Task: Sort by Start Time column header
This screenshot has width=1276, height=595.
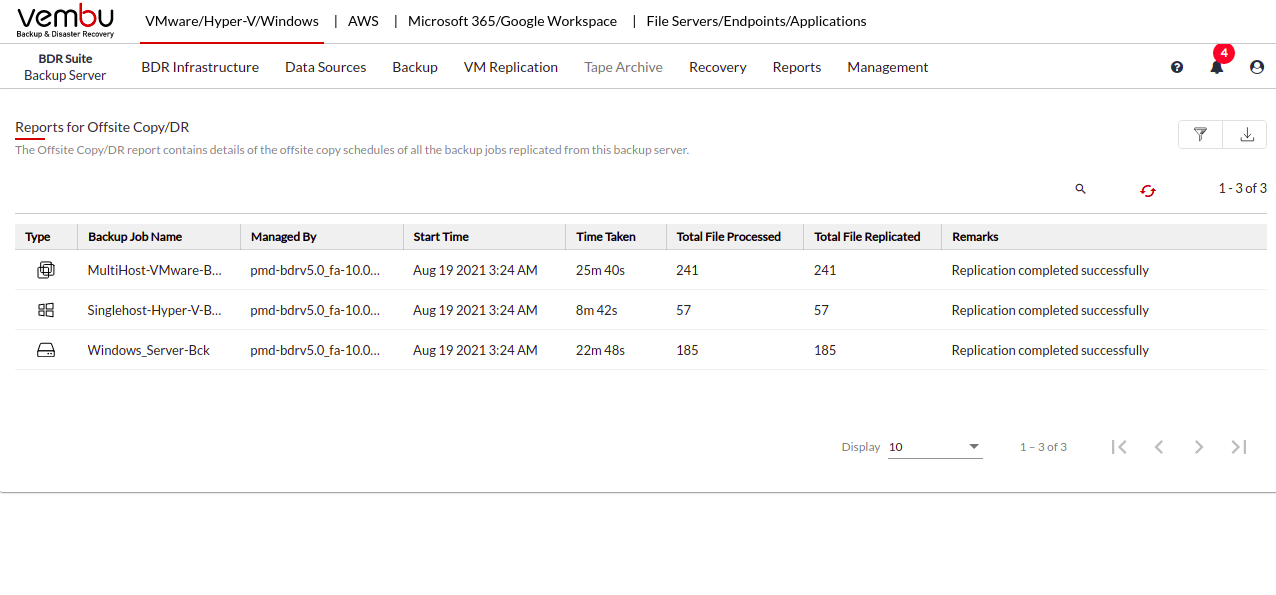Action: click(441, 237)
